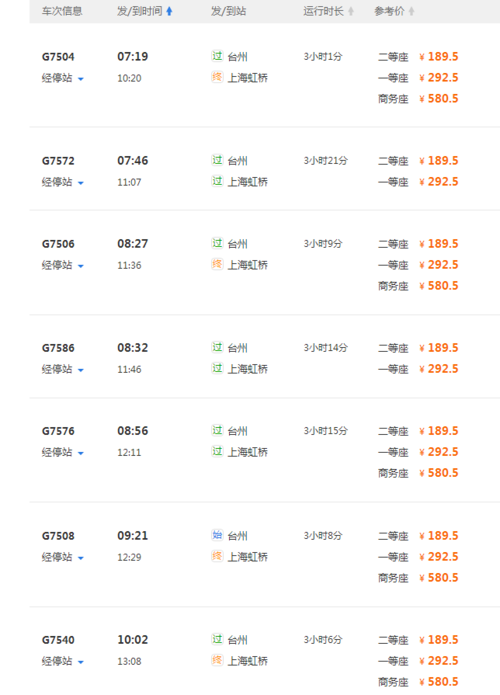Click the blue 始 badge for G7508
Viewport: 500px width, 695px height.
click(x=217, y=535)
